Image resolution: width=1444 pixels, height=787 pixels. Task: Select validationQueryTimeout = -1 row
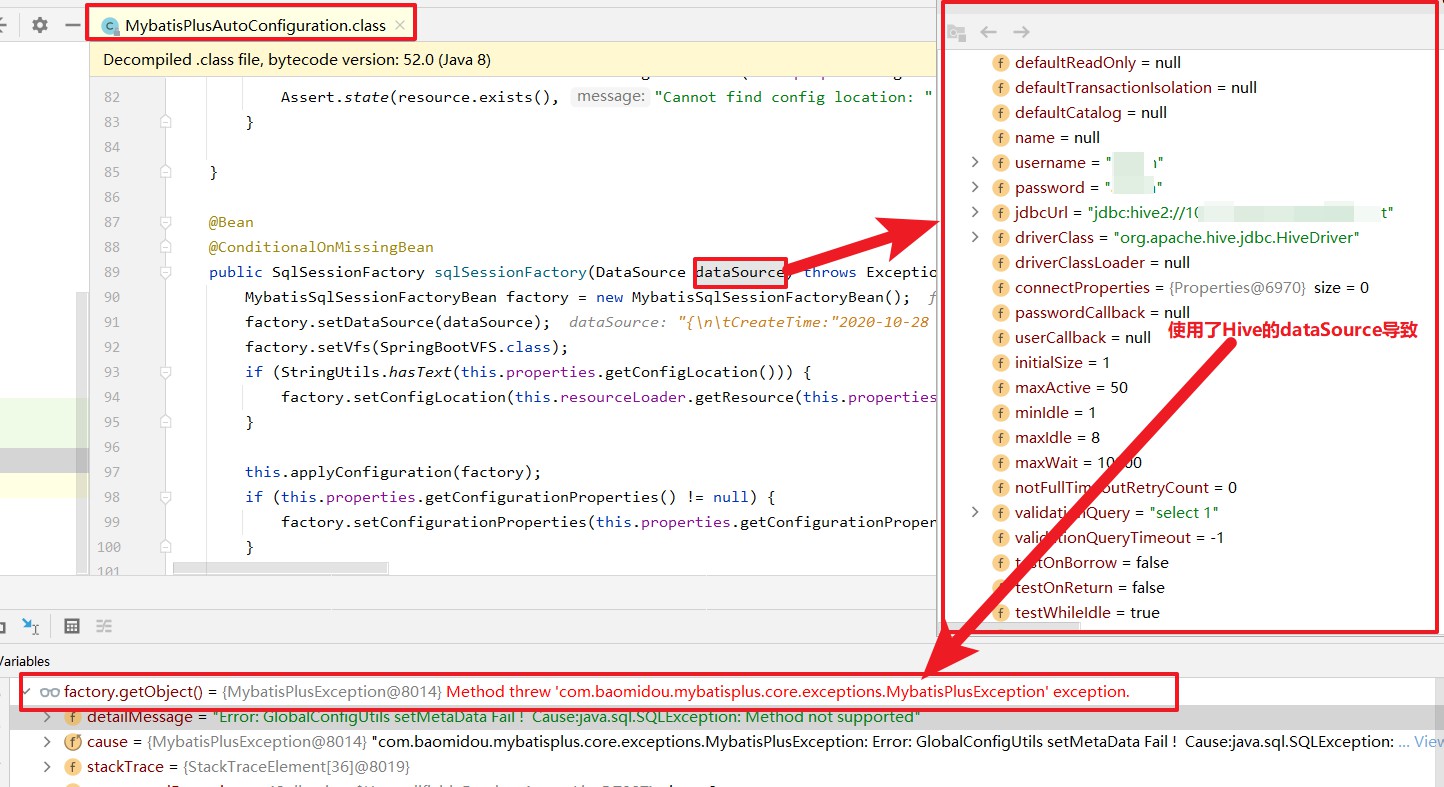click(x=1108, y=537)
